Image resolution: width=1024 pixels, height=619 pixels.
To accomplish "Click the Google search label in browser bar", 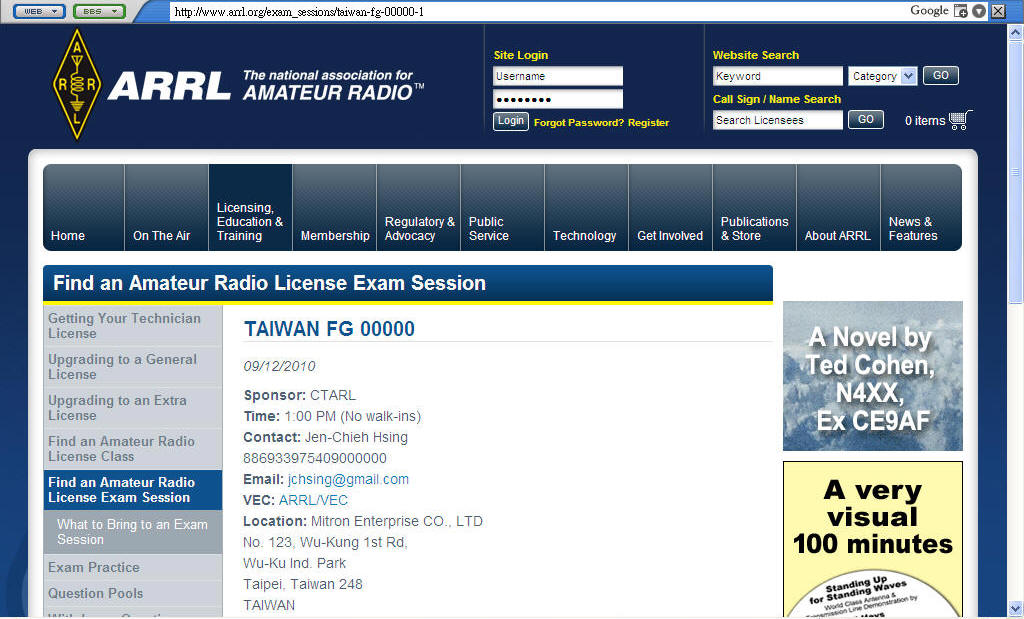I will click(x=929, y=10).
